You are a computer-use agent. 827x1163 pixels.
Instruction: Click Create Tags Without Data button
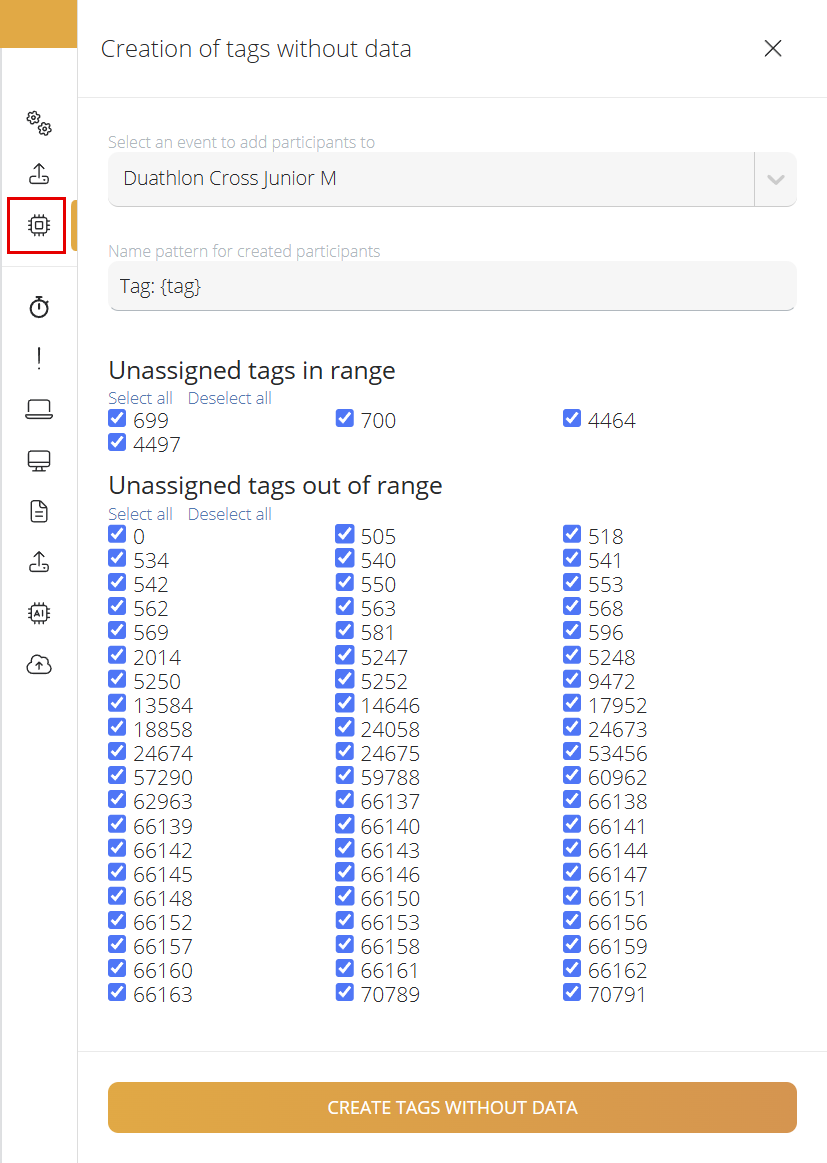(452, 1107)
